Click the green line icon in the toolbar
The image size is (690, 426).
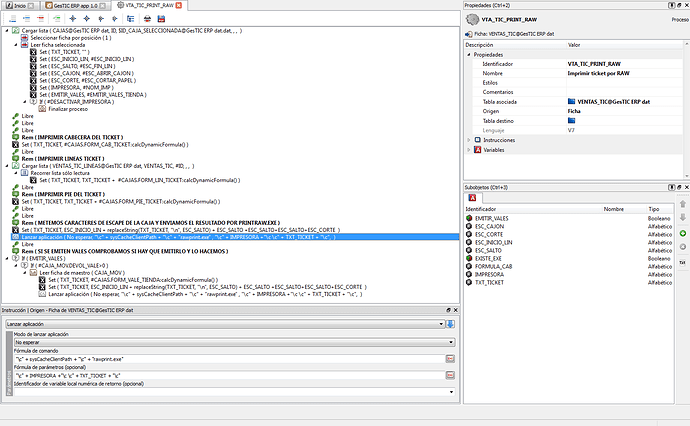(57, 19)
